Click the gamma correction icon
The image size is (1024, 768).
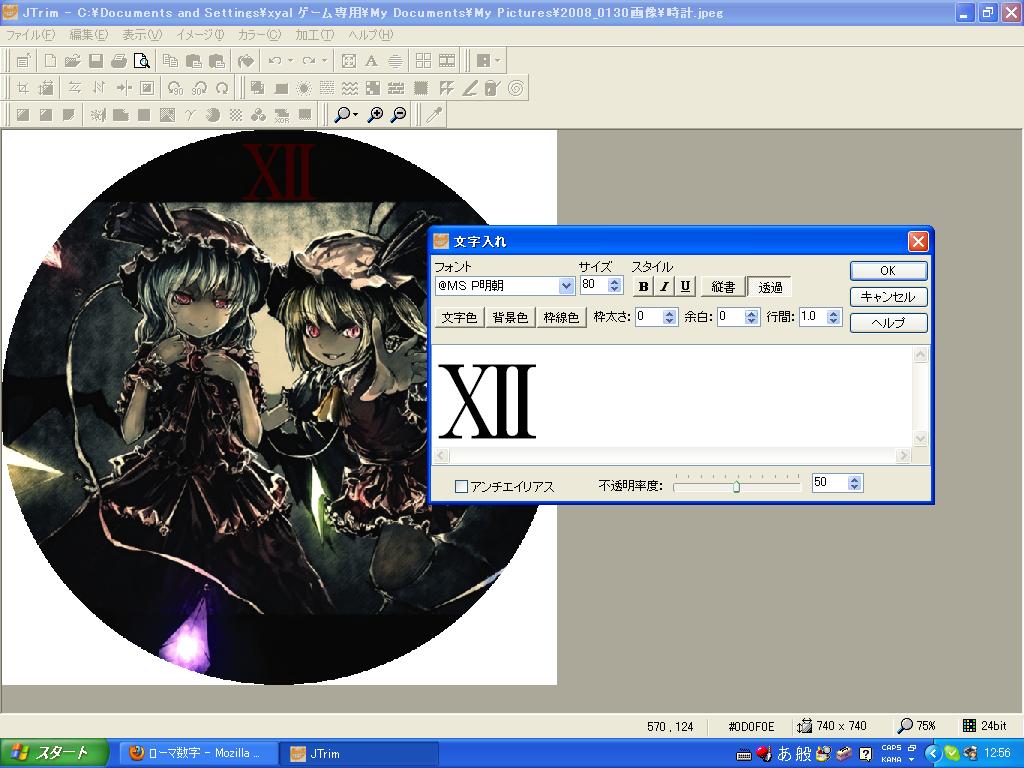tap(189, 115)
